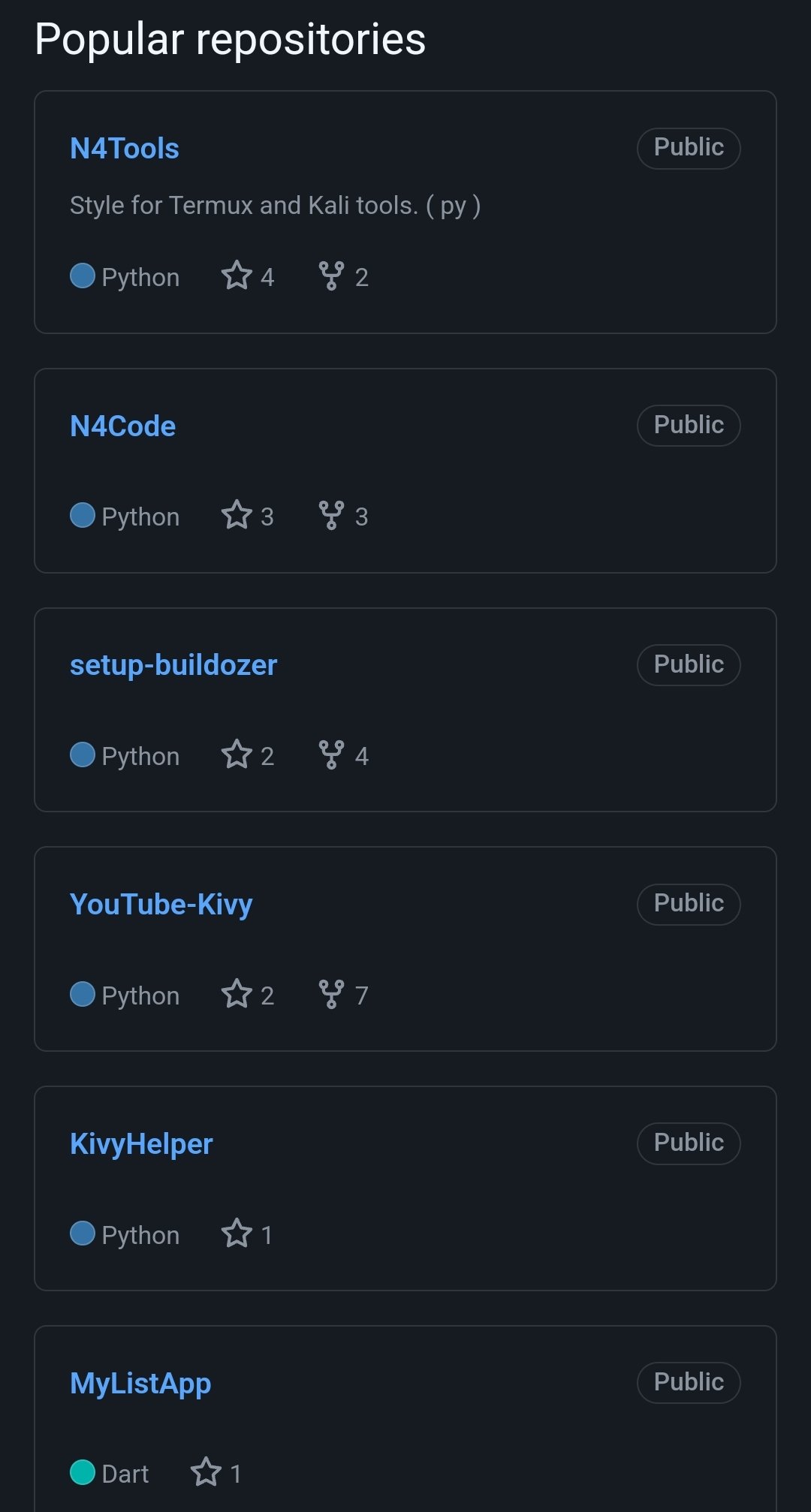
Task: Click the star icon on N4Tools
Action: pyautogui.click(x=237, y=276)
